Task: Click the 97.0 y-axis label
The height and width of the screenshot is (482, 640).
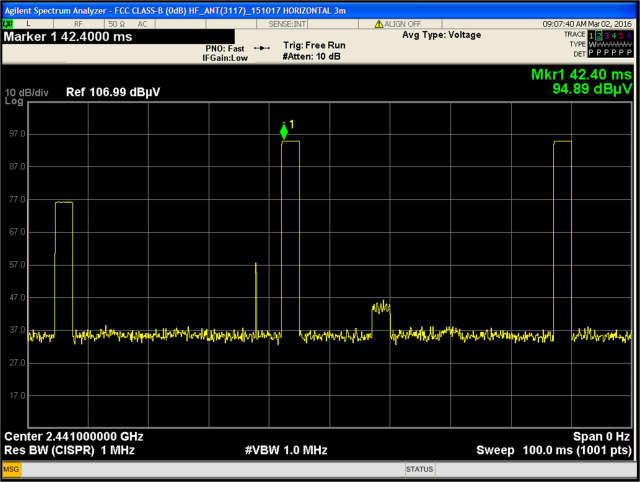Action: point(17,134)
